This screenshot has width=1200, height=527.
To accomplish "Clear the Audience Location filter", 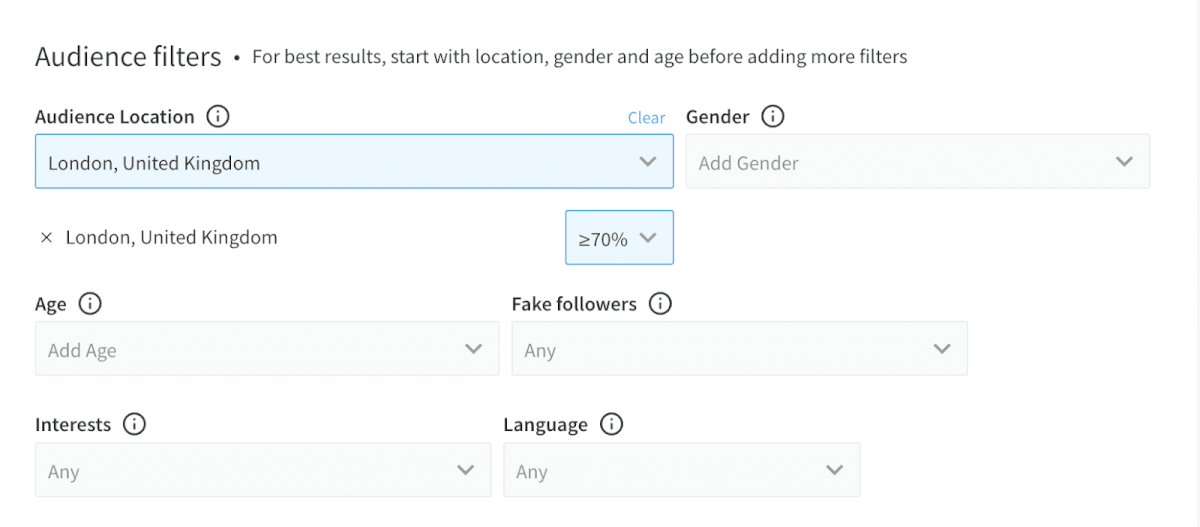I will pos(646,118).
